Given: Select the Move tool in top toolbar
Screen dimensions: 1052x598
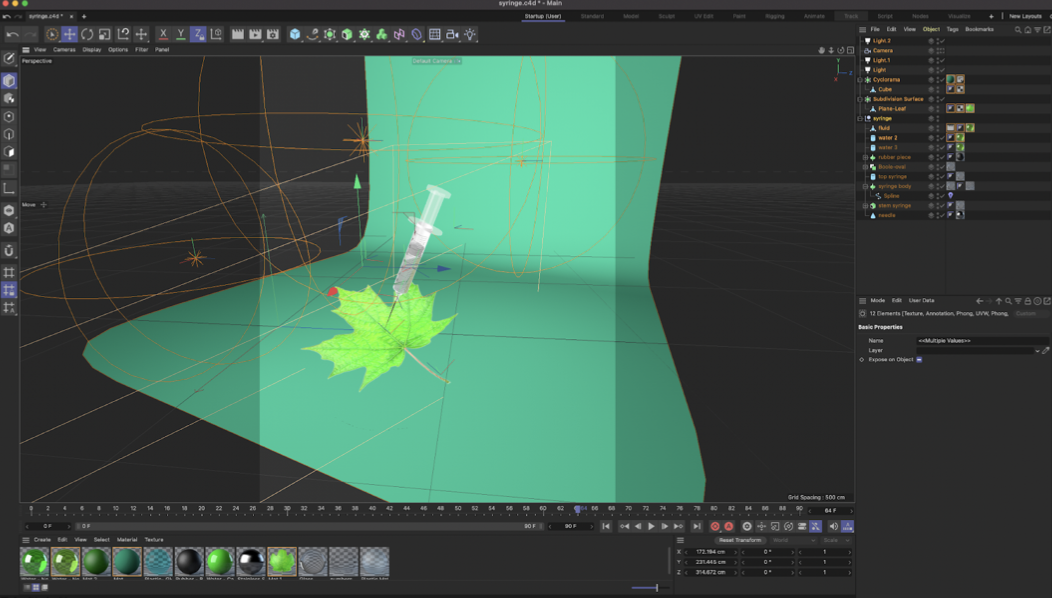Looking at the screenshot, I should coord(69,34).
